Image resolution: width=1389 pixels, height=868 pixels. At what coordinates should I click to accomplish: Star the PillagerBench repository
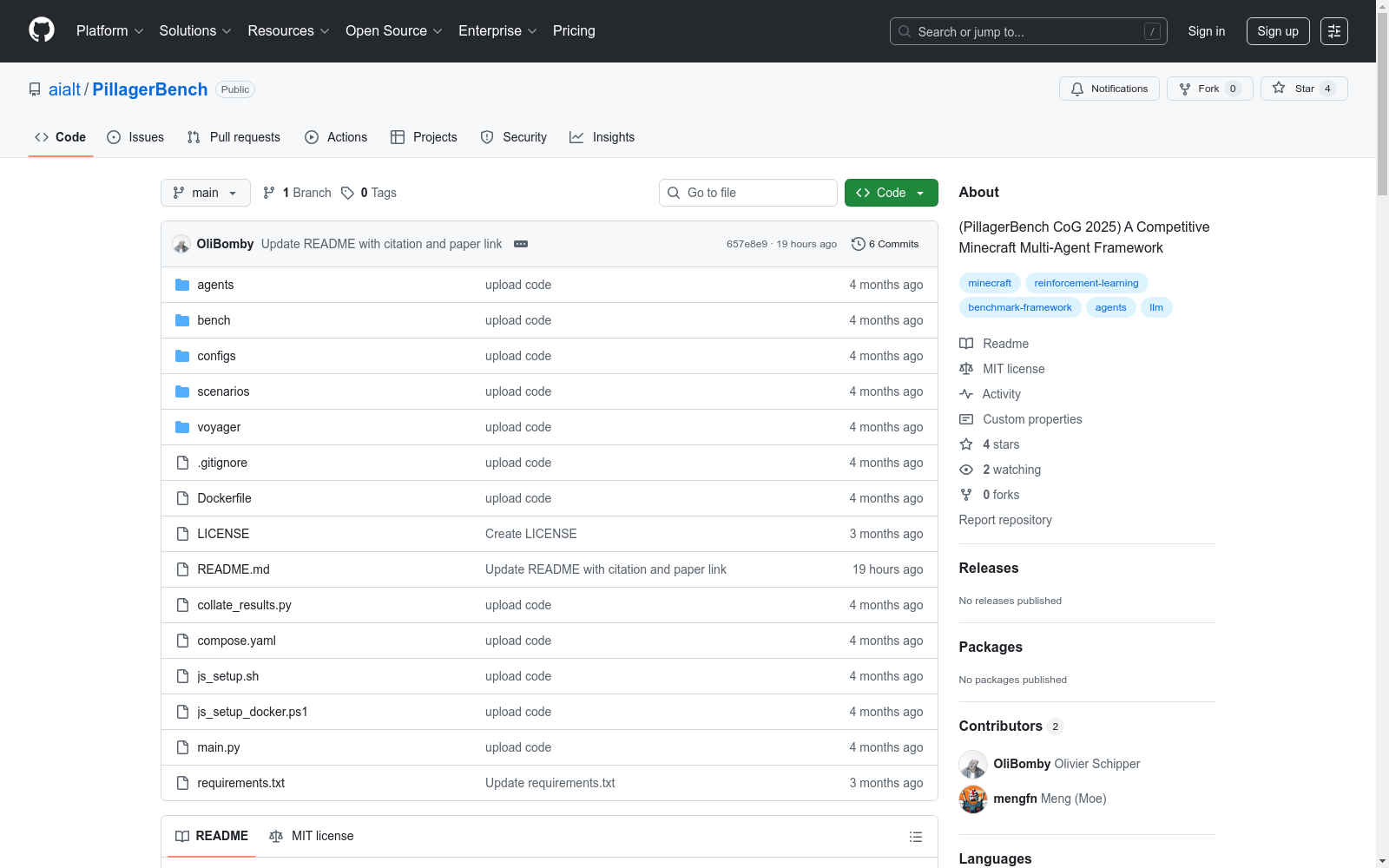point(1304,89)
